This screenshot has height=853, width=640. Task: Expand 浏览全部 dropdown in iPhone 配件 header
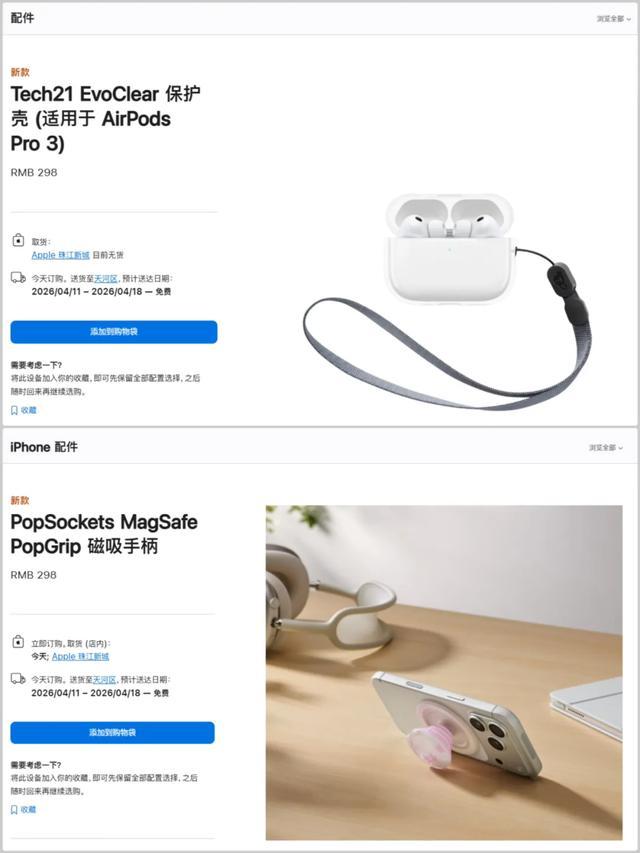tap(606, 448)
